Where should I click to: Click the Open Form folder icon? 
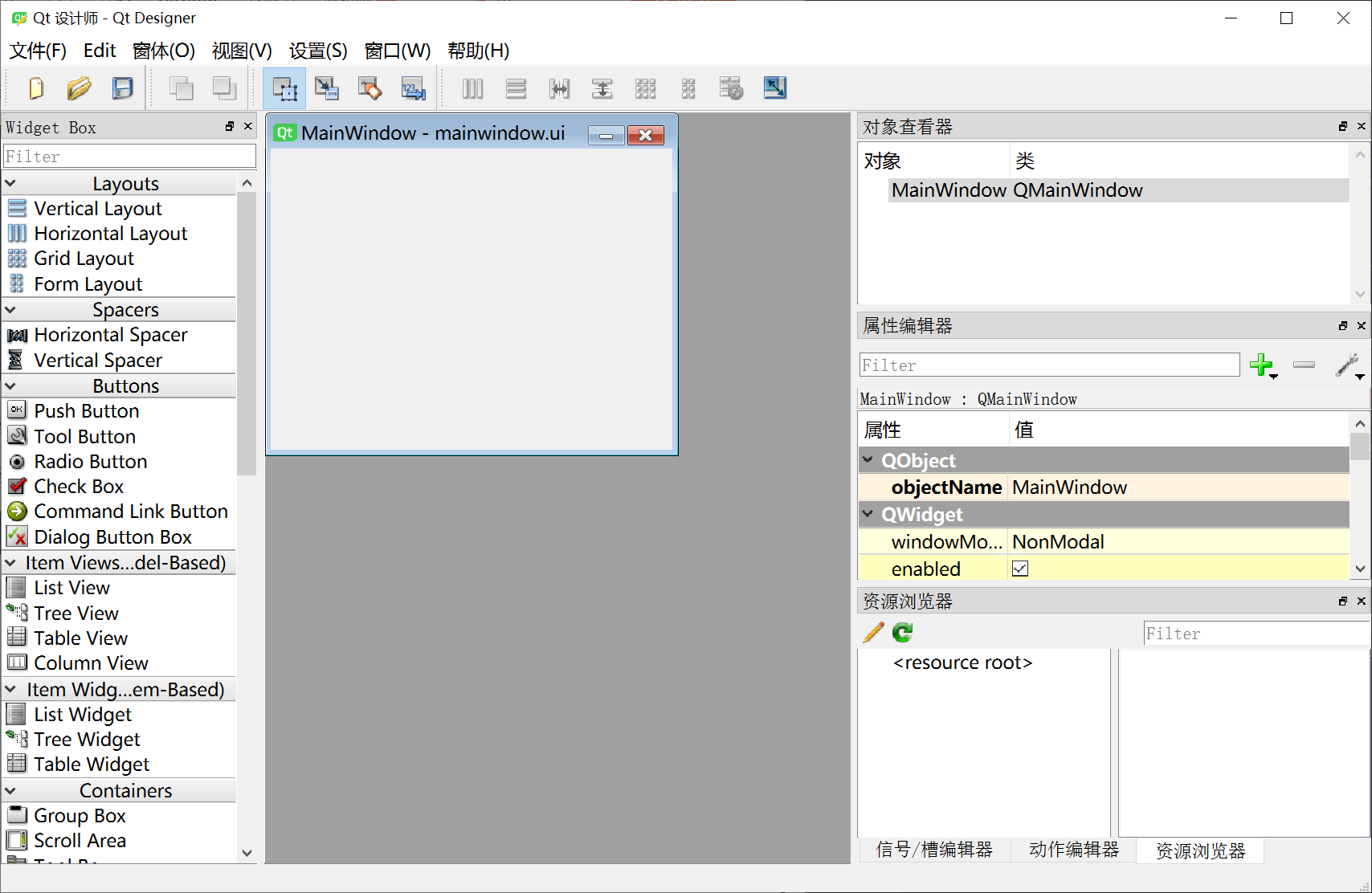tap(79, 88)
